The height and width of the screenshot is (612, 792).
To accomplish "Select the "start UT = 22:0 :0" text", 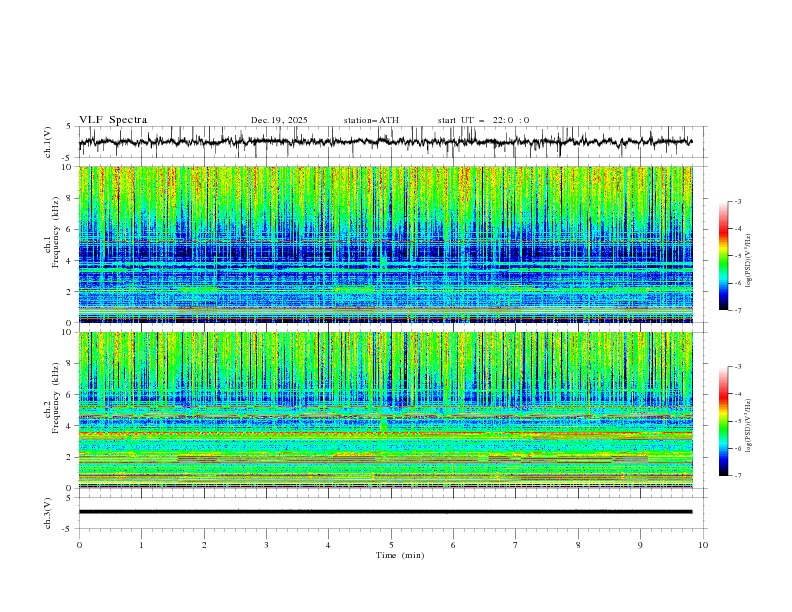I will [483, 120].
